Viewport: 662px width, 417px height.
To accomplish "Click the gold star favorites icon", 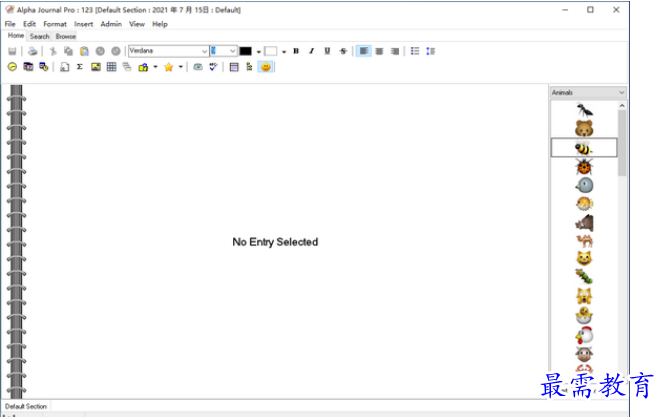I will pos(168,67).
